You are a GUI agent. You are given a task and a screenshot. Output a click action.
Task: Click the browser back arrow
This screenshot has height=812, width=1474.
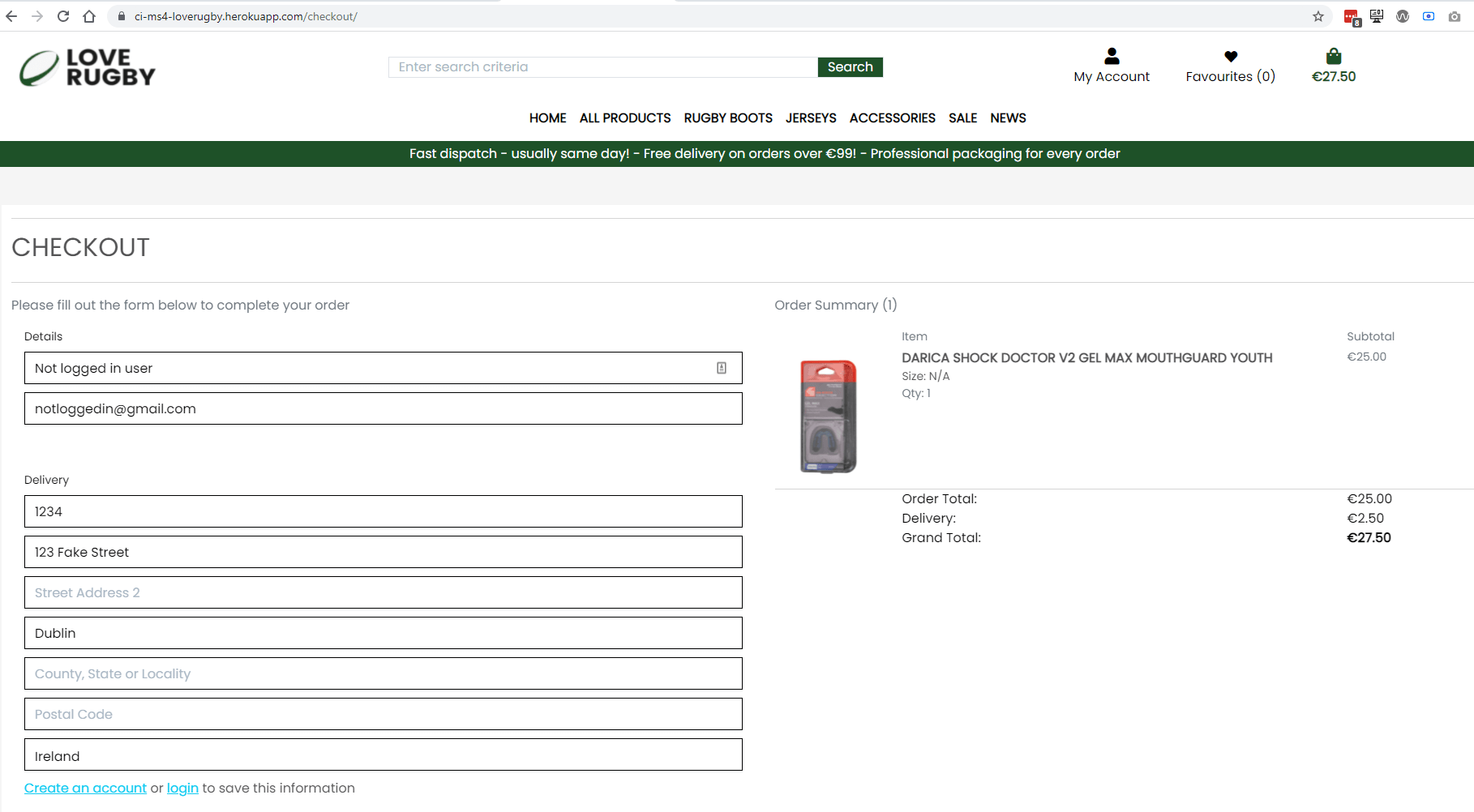11,16
